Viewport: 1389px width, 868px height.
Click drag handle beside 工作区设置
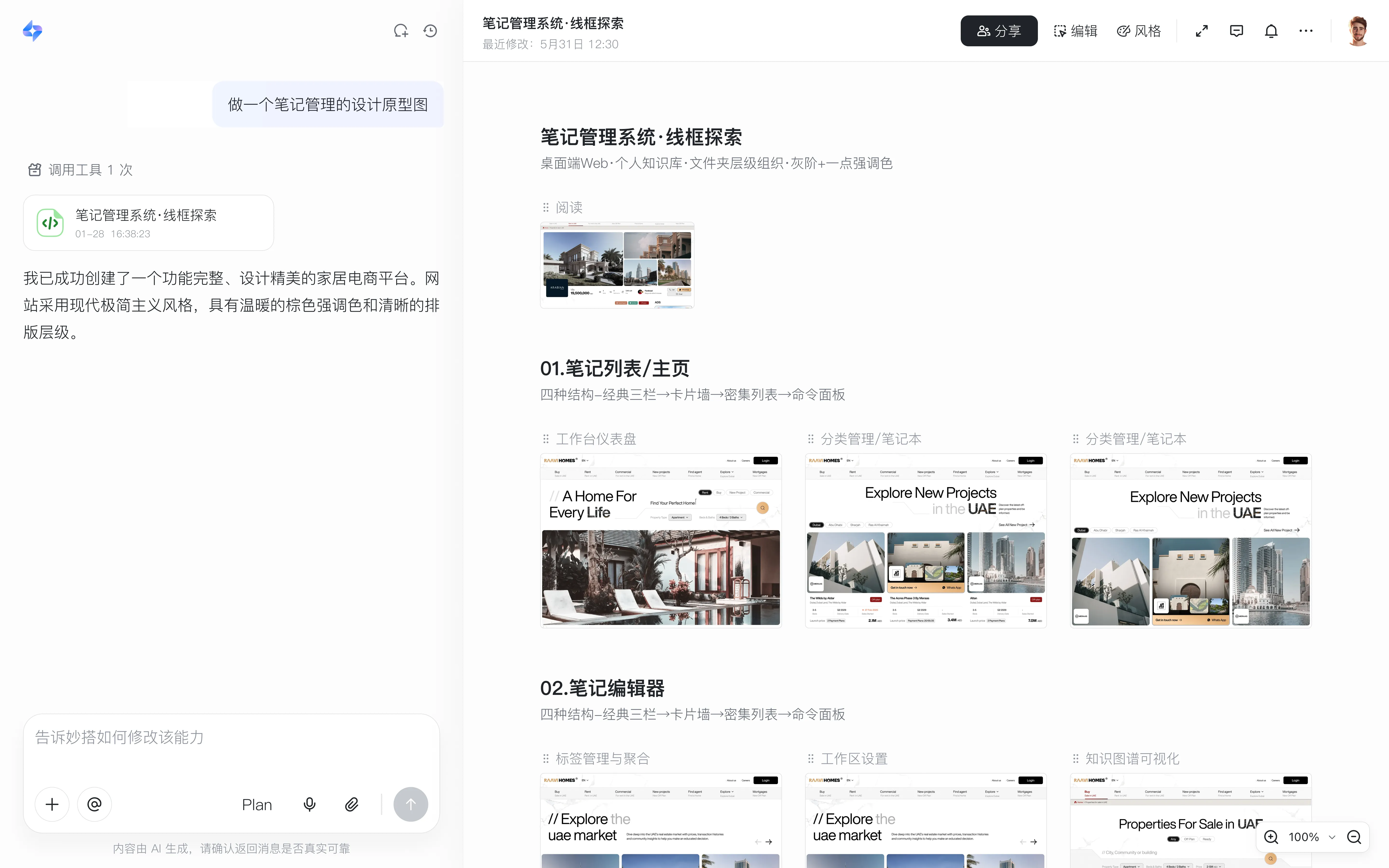pos(811,759)
